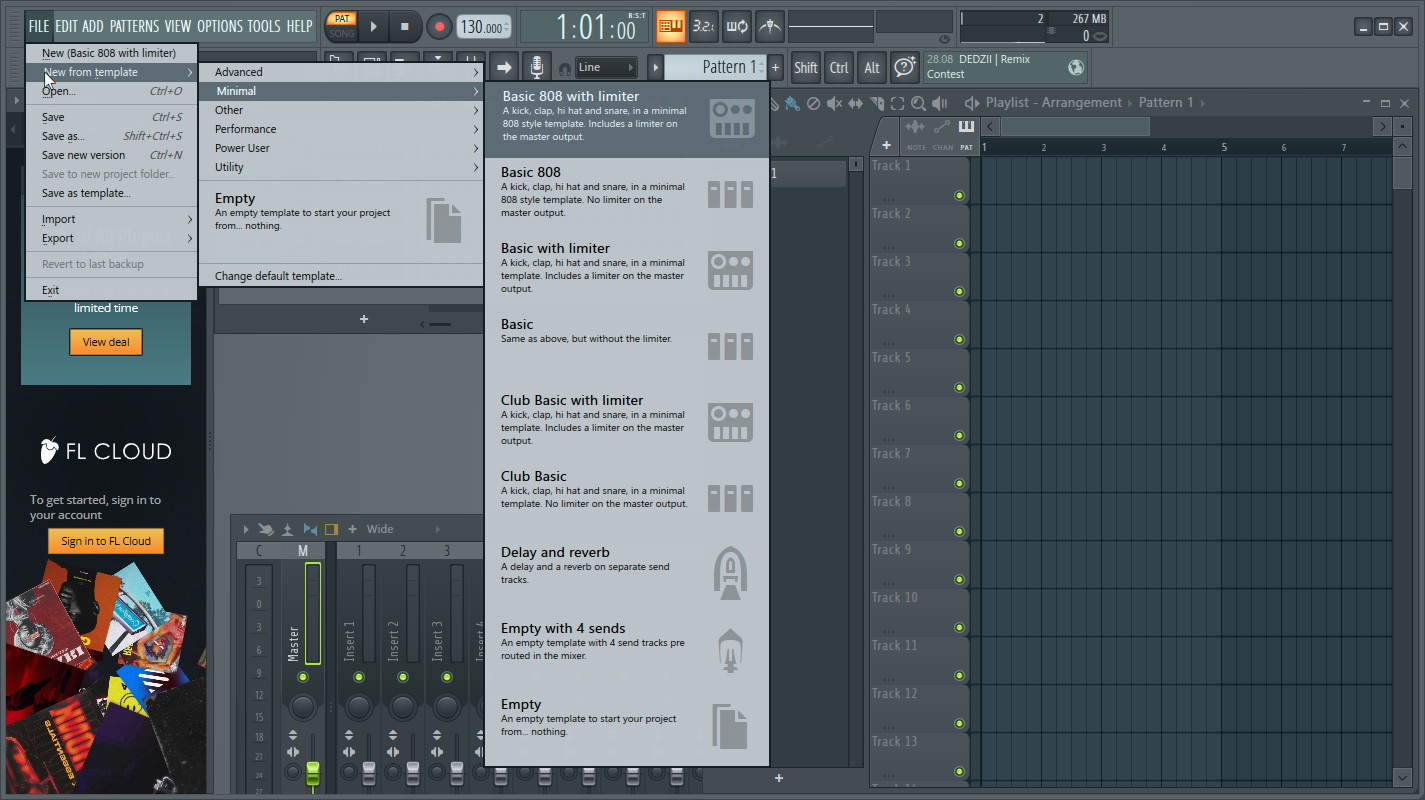Expand the Import submenu
1425x800 pixels.
coord(111,219)
